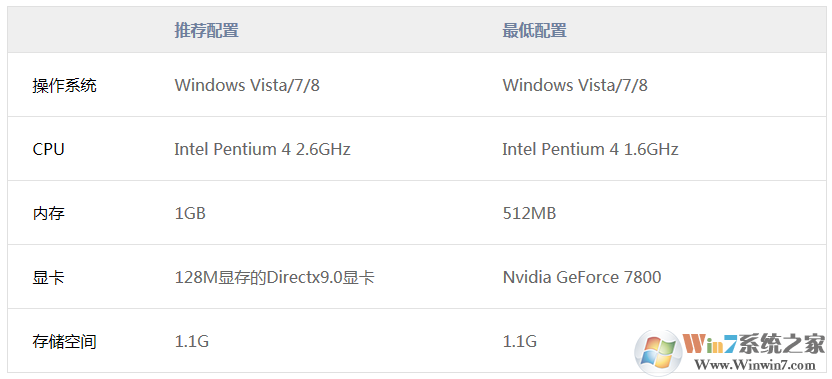Screen dimensions: 832x379
Task: Click Intel Pentium 4 2.6GHz cell
Action: 263,149
